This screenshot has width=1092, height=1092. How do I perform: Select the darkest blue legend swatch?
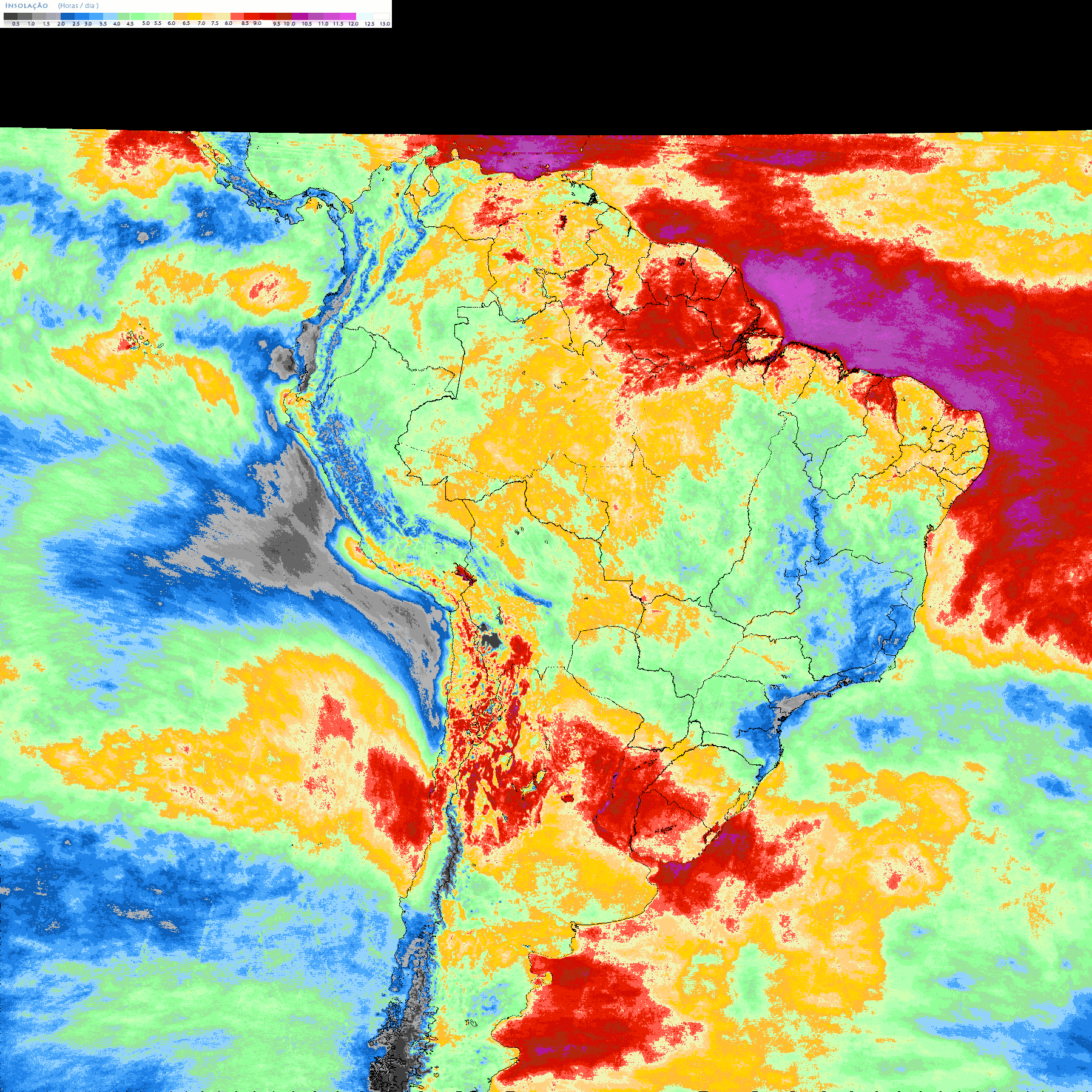67,16
